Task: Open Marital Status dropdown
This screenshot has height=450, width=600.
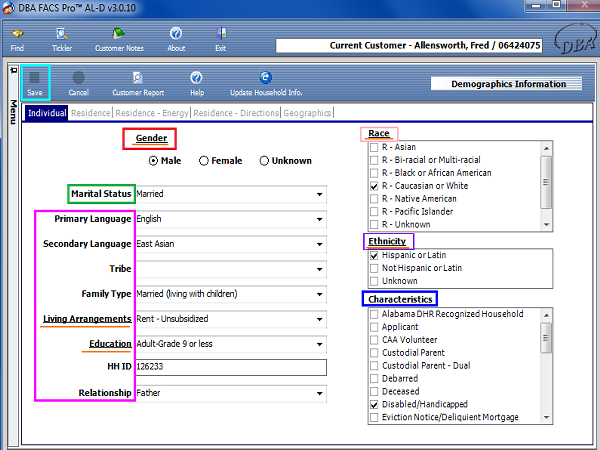Action: [x=320, y=194]
